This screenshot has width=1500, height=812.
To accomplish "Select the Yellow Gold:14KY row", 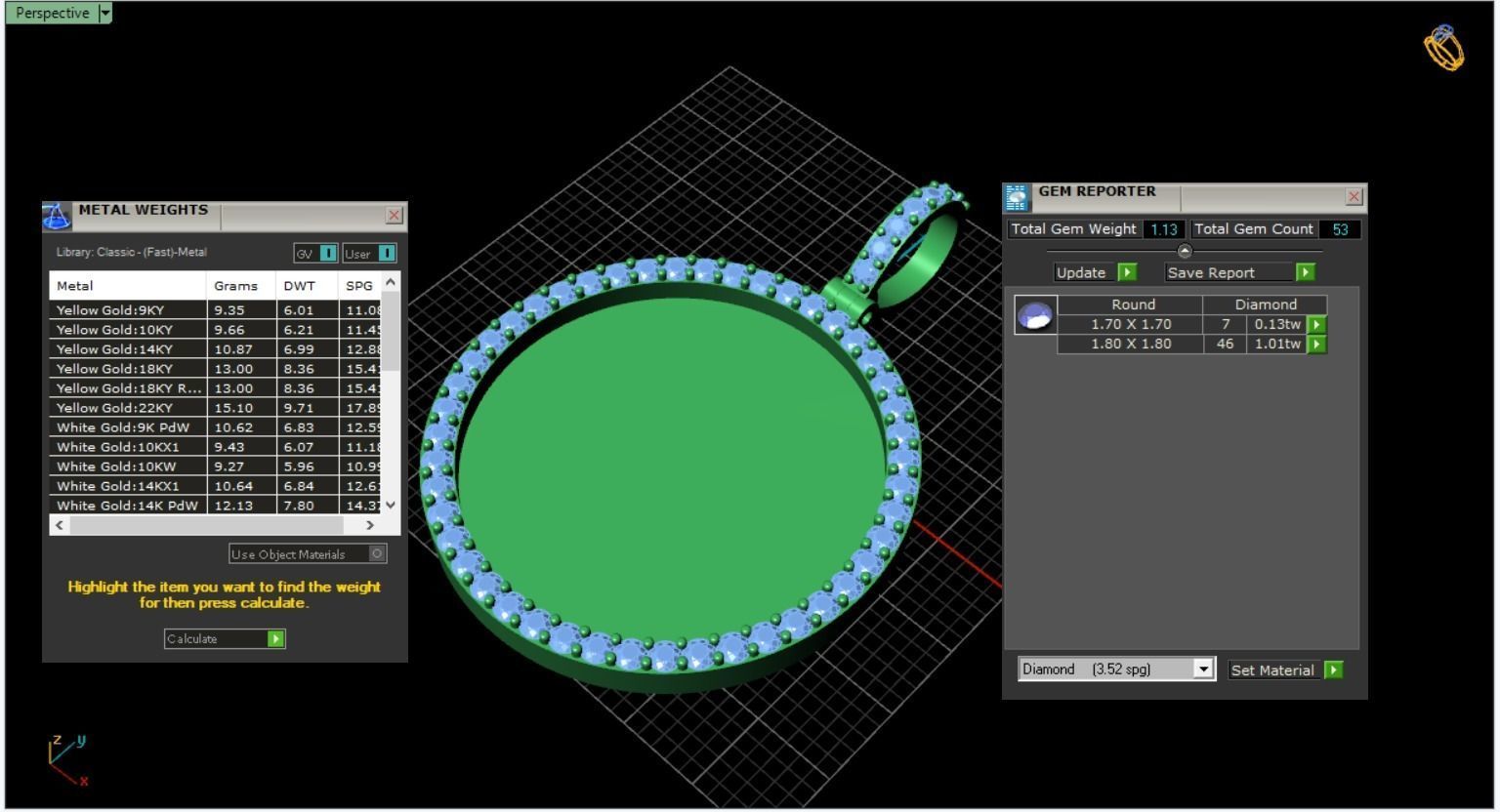I will [x=216, y=349].
